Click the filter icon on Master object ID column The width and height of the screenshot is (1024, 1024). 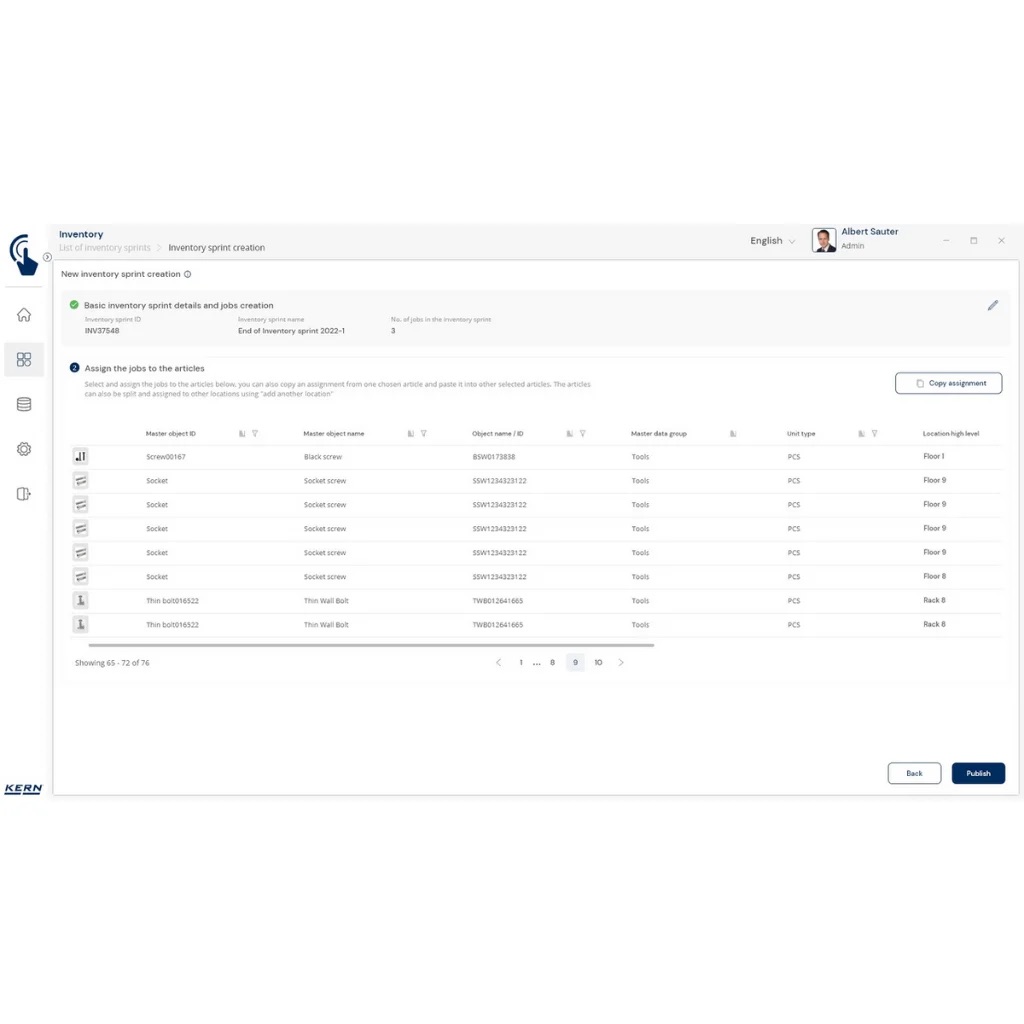pos(255,434)
